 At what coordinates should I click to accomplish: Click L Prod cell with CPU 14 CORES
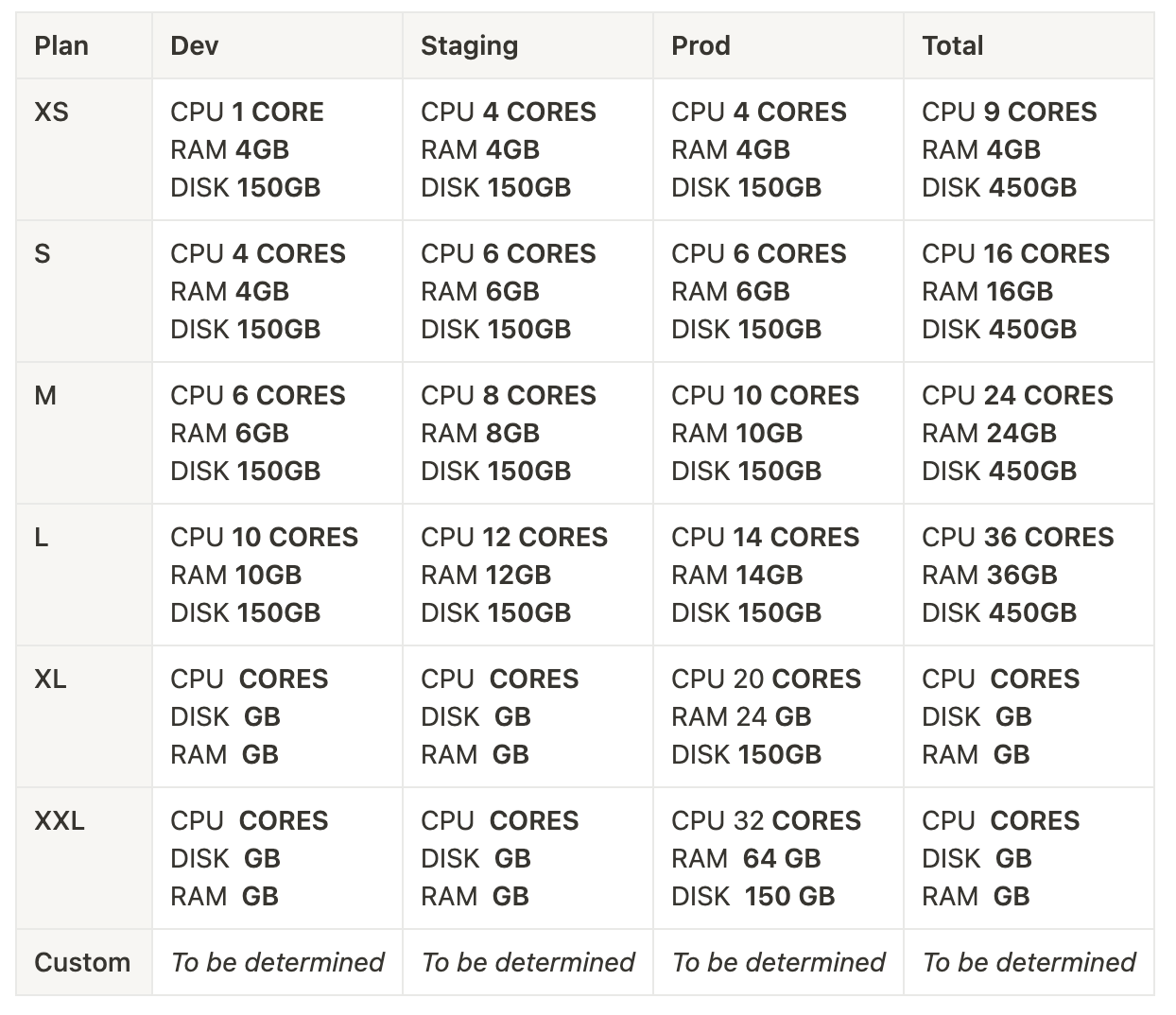779,575
